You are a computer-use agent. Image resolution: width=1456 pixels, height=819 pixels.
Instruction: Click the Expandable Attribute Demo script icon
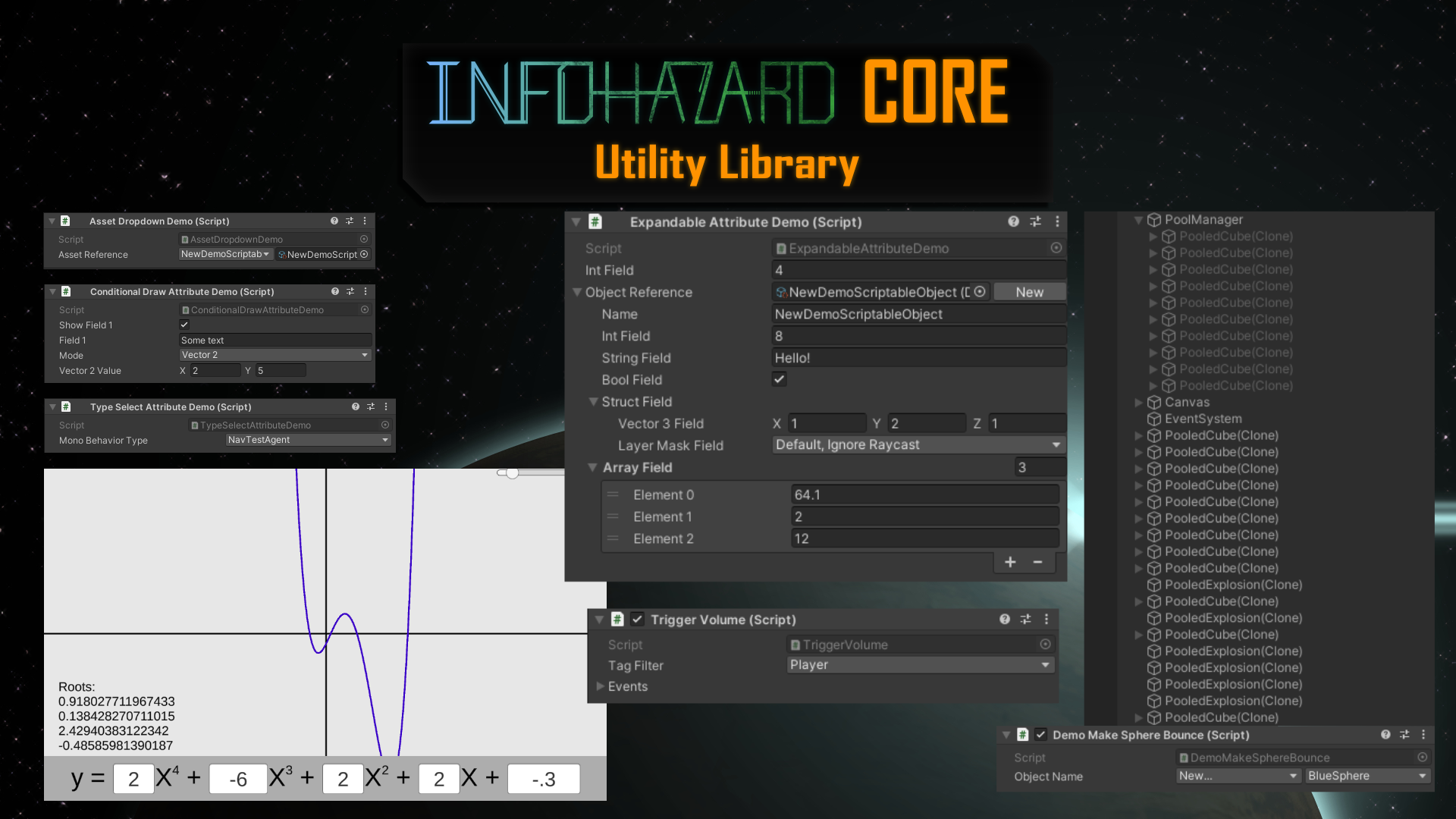[595, 221]
